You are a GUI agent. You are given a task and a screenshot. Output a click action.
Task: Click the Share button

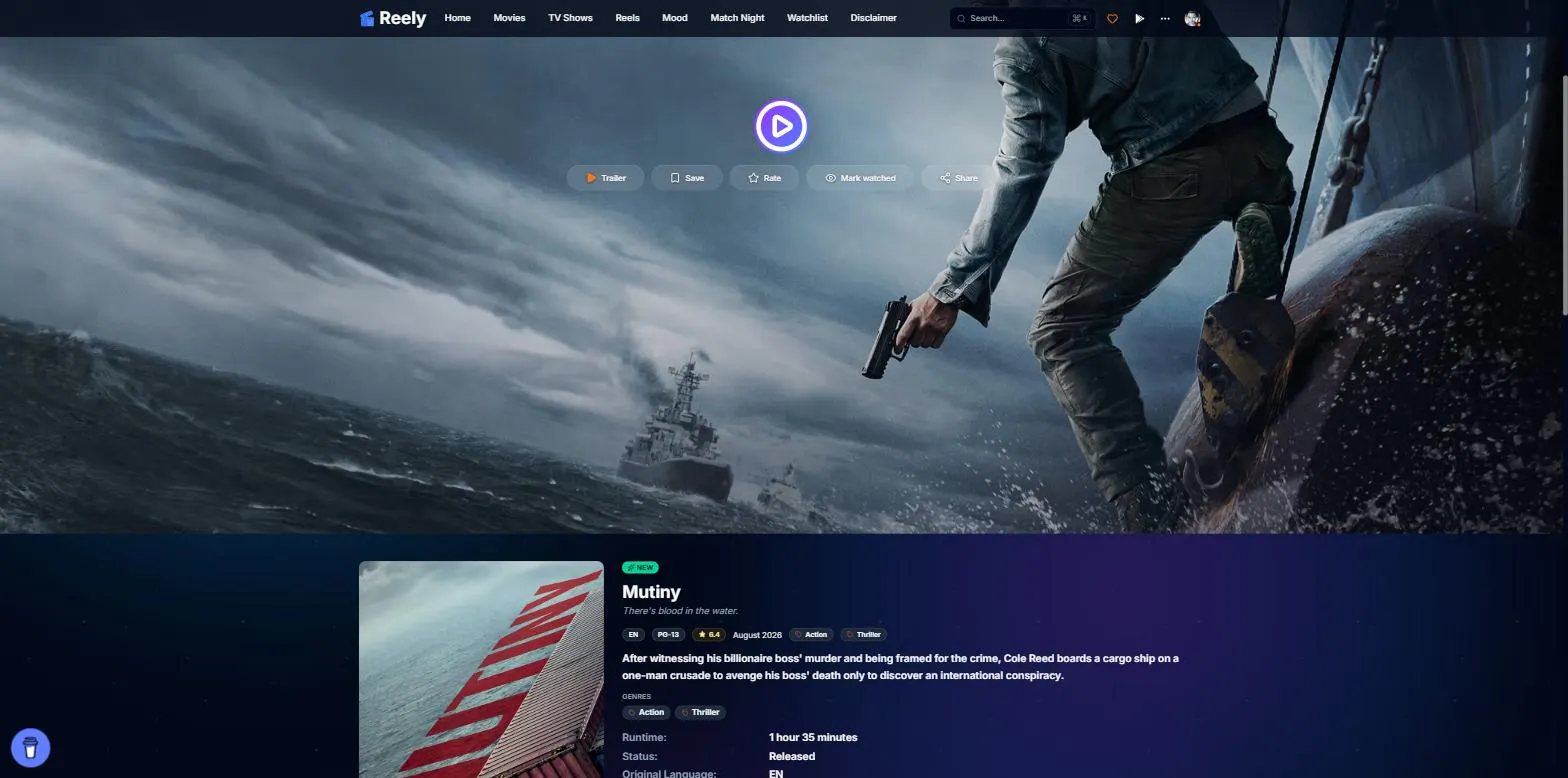[958, 178]
